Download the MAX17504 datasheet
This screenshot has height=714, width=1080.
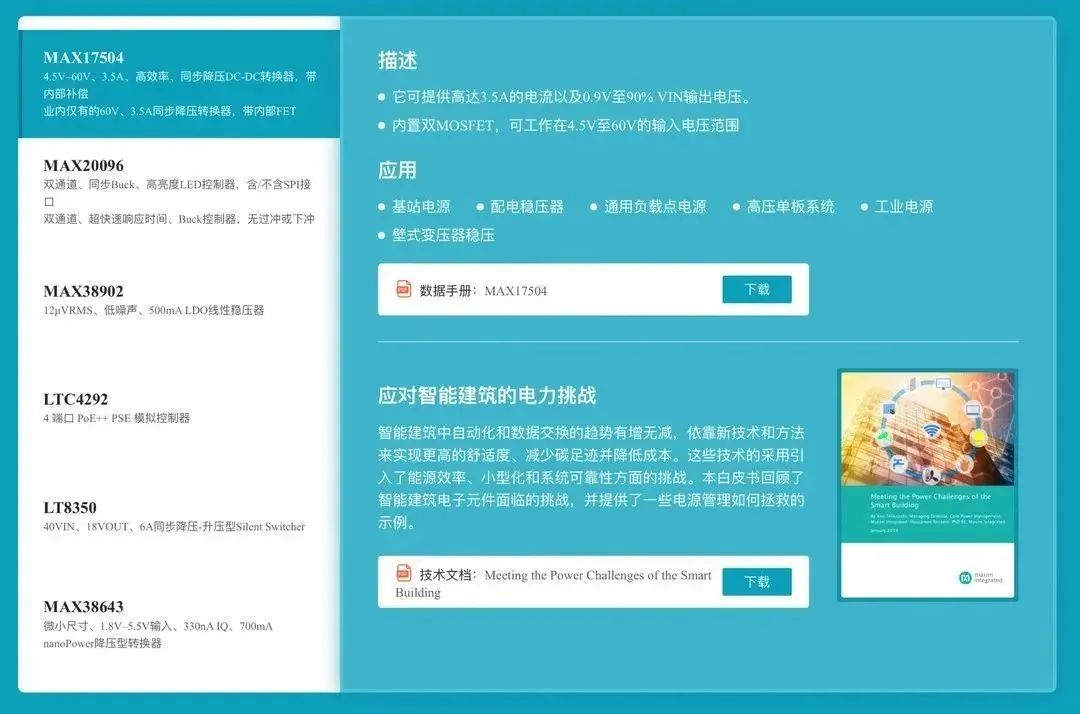tap(756, 290)
